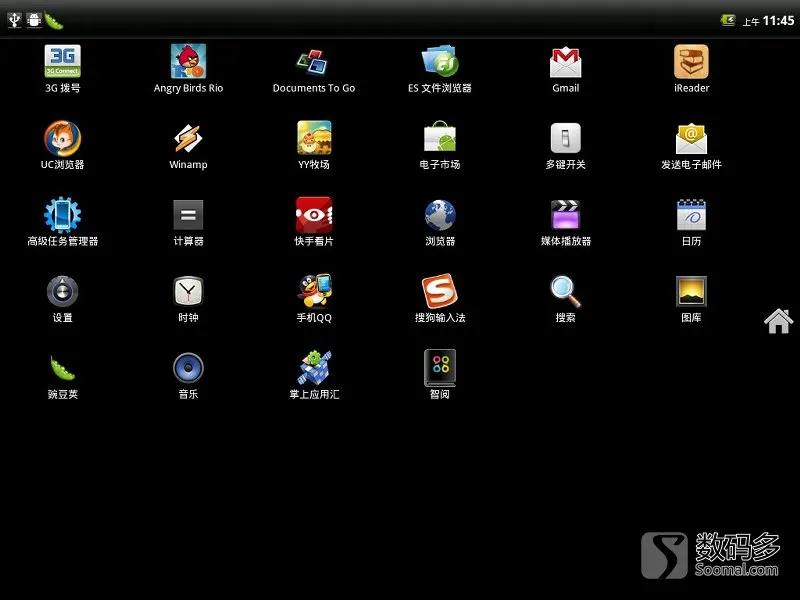Open the 音乐 music app

[188, 375]
